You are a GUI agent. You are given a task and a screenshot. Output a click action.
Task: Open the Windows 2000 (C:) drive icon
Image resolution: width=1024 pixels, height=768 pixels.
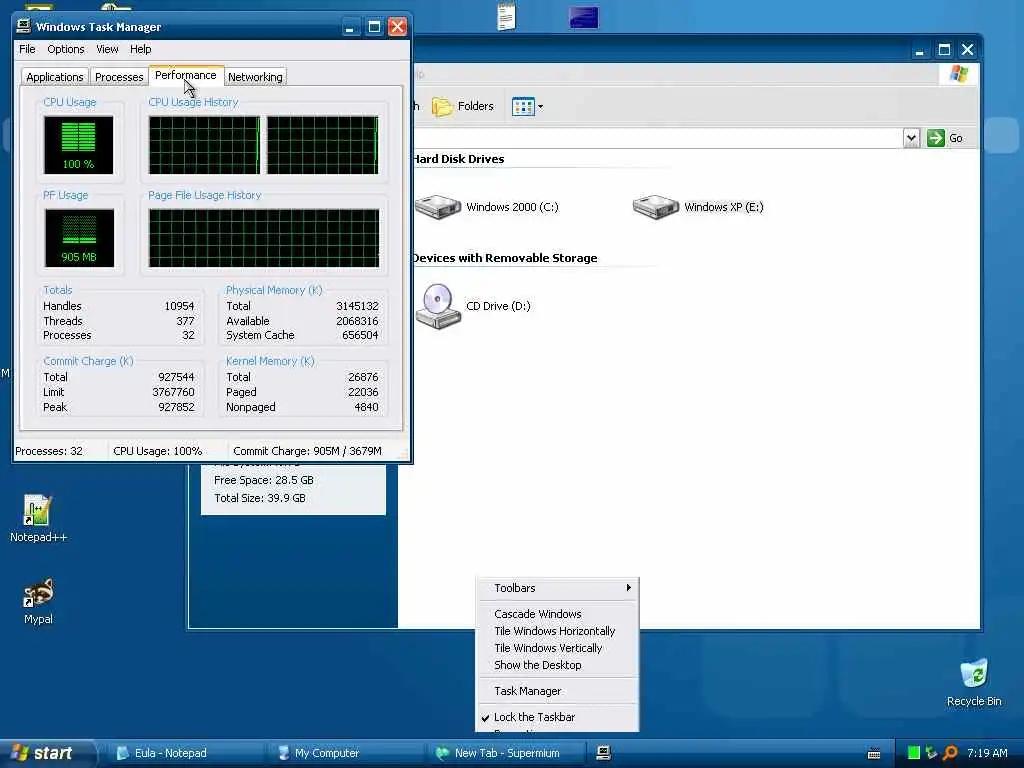click(439, 207)
